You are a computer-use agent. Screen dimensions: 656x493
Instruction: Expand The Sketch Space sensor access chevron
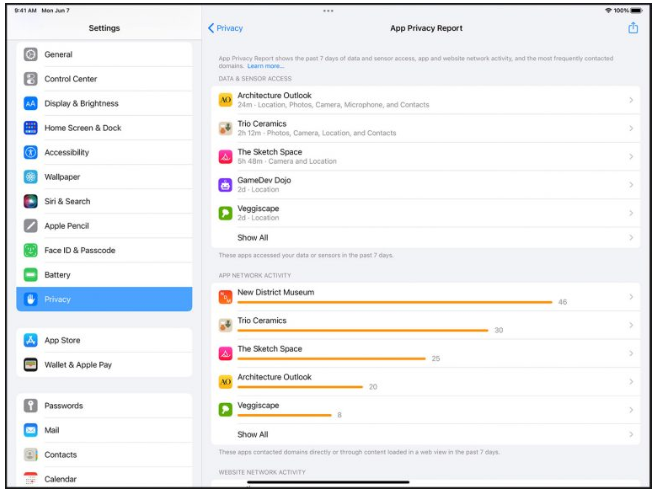pos(631,157)
